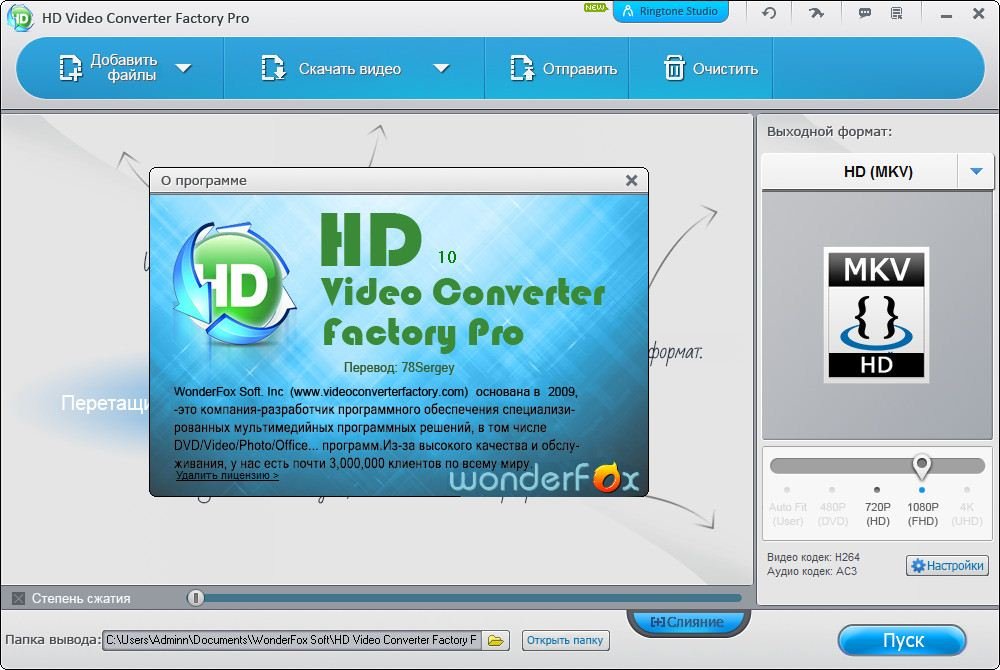Open the feedback chat icon
1000x670 pixels.
[865, 13]
